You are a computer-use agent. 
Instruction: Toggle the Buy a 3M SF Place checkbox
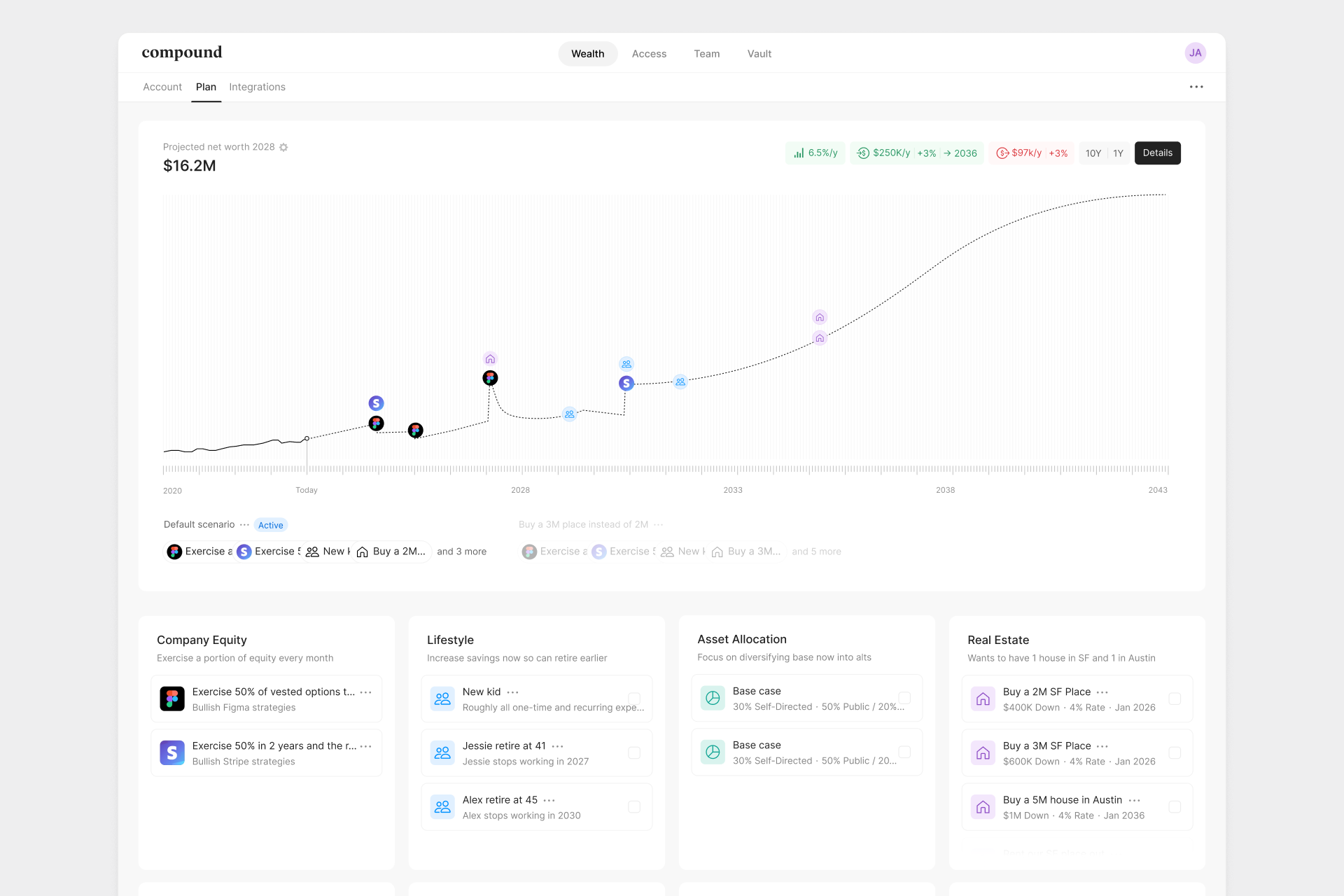click(1175, 752)
